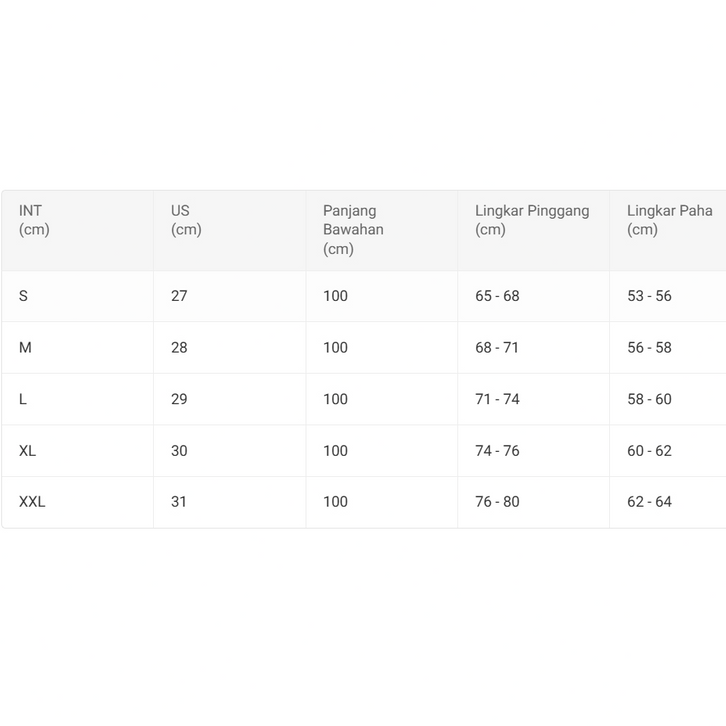This screenshot has height=726, width=726.
Task: Click the S size row label
Action: 24,296
